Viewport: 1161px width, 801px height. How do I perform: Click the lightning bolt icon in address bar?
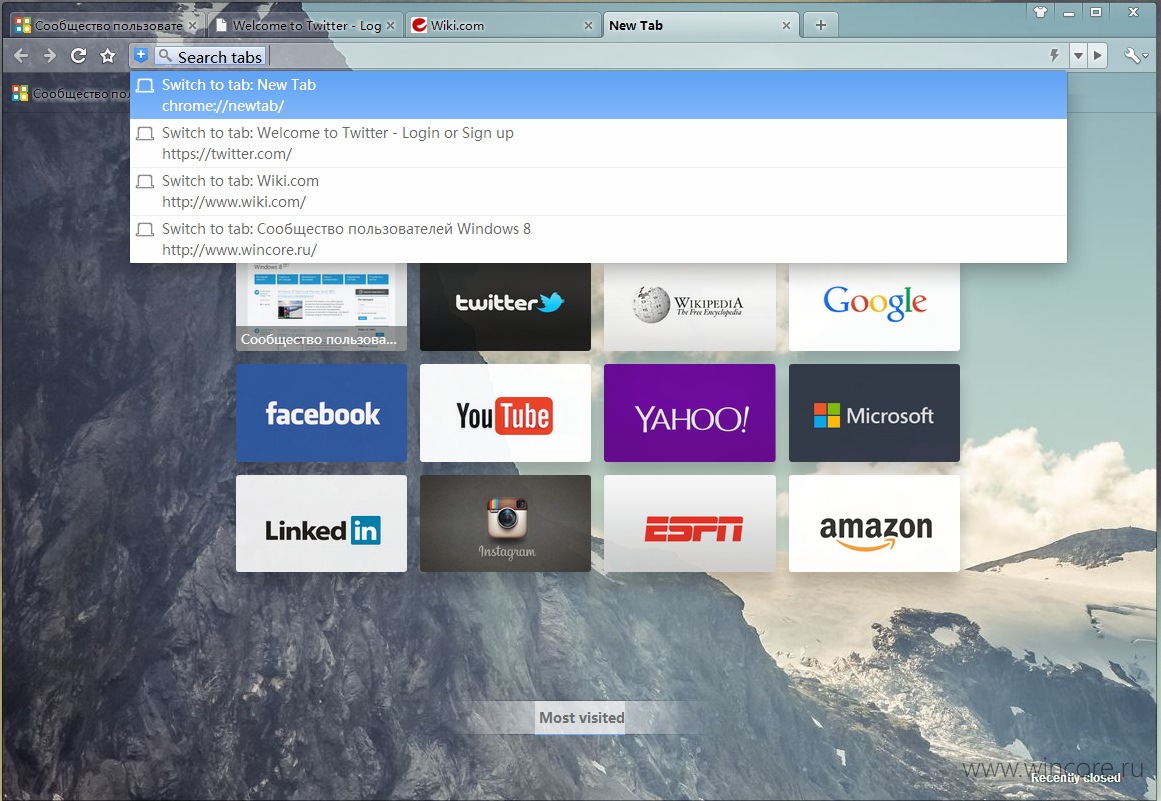[x=1054, y=55]
